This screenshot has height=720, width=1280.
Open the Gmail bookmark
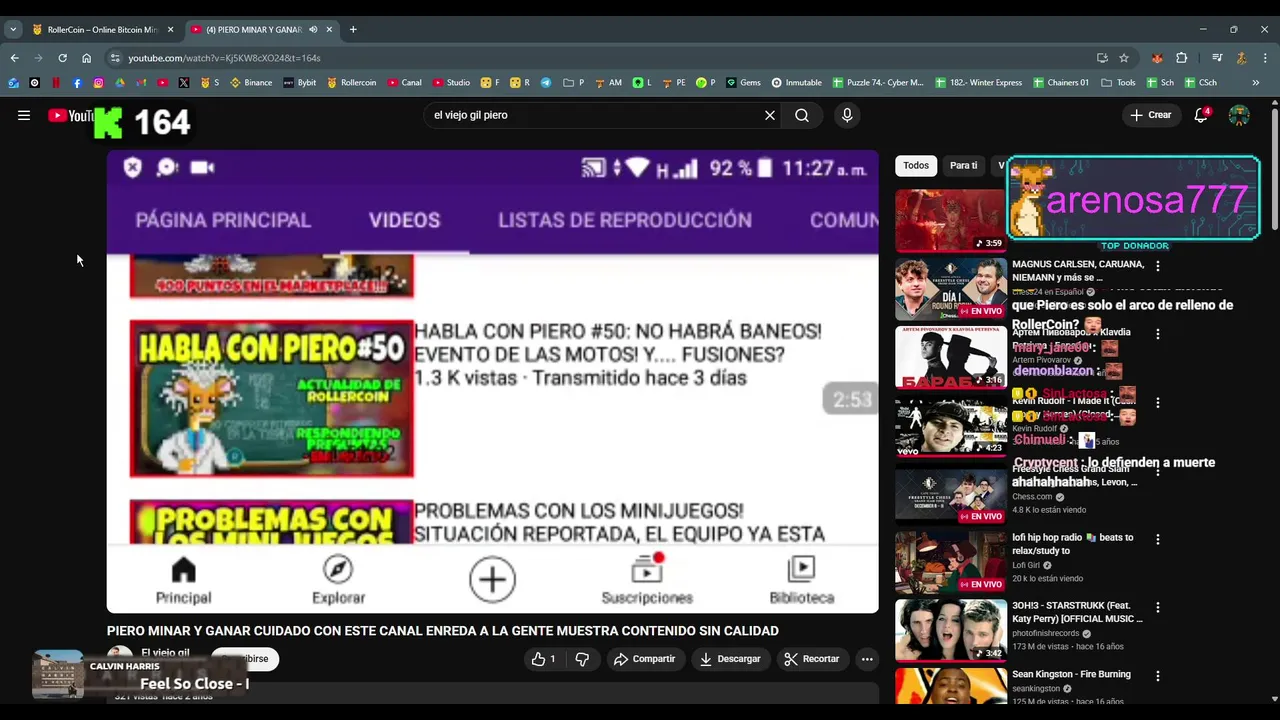[141, 83]
